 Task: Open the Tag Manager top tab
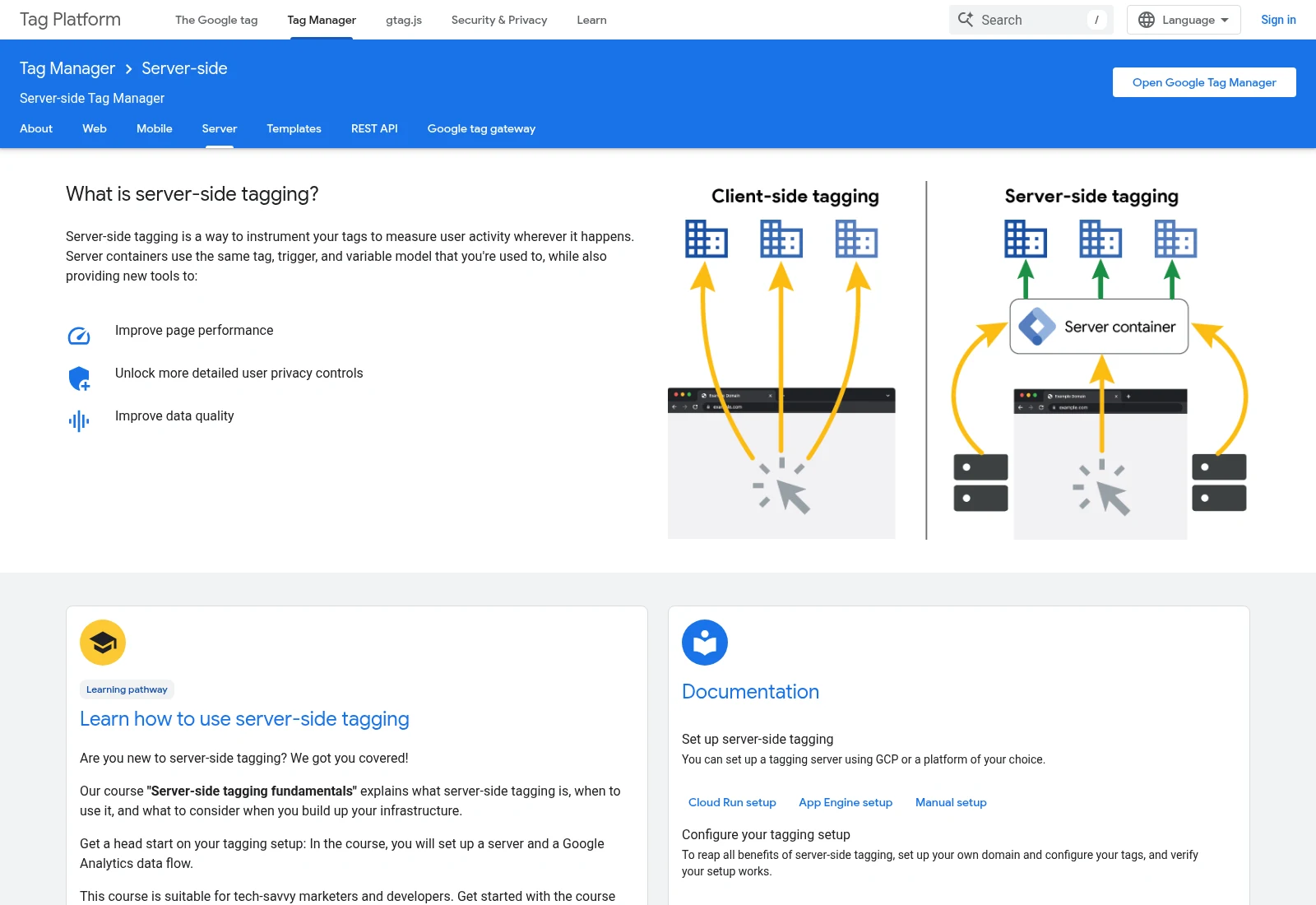[322, 20]
